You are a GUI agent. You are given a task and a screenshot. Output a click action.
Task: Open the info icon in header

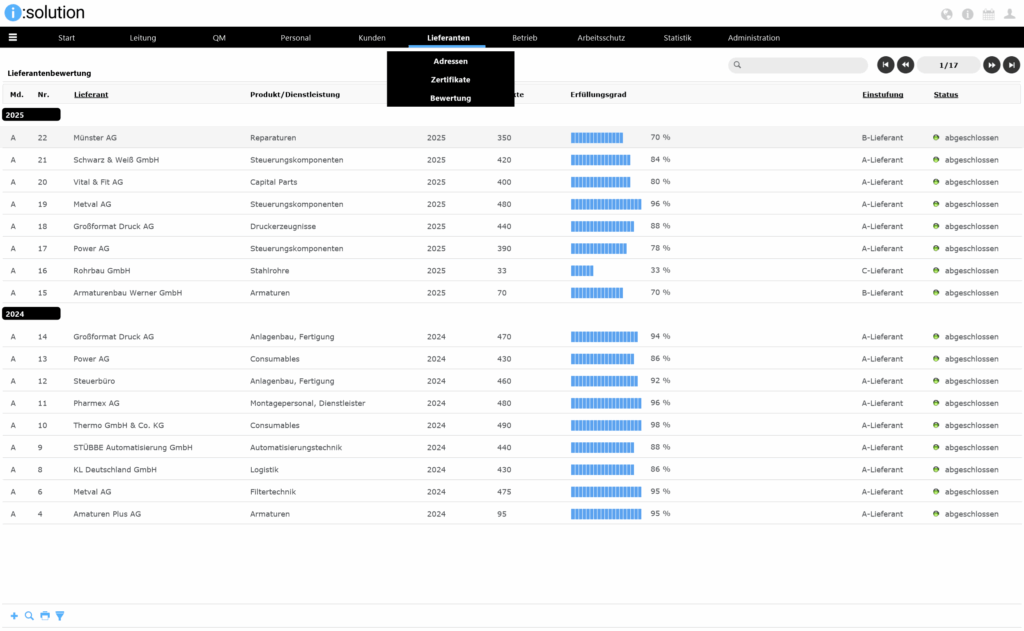[967, 14]
